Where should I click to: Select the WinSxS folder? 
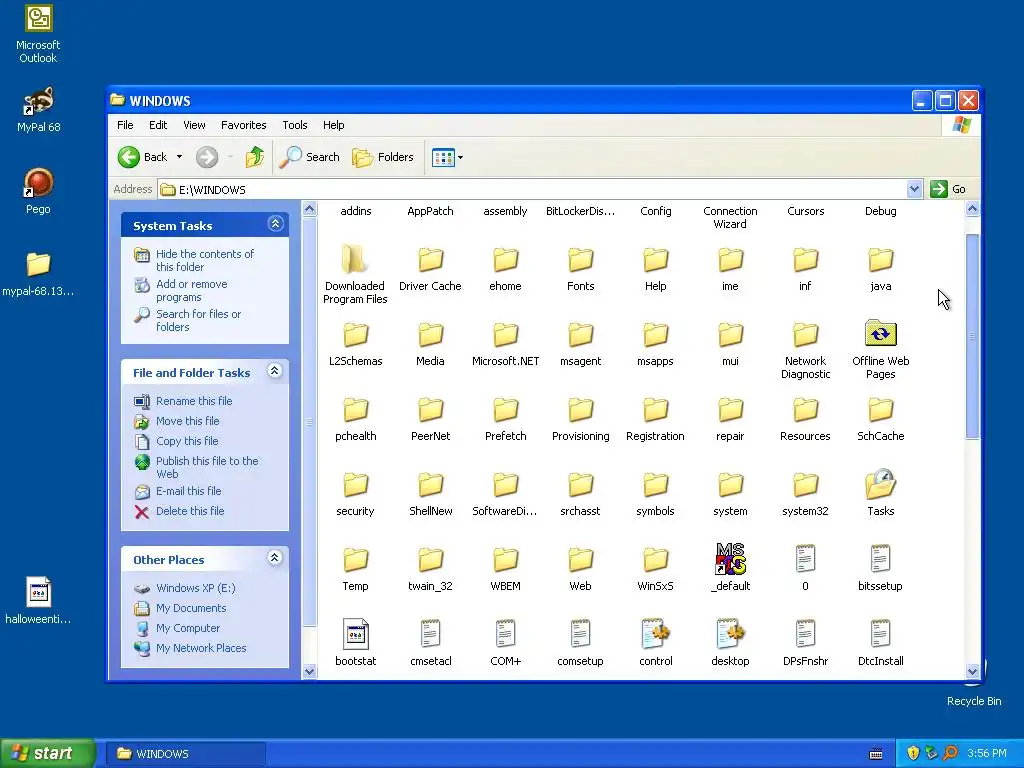coord(655,569)
